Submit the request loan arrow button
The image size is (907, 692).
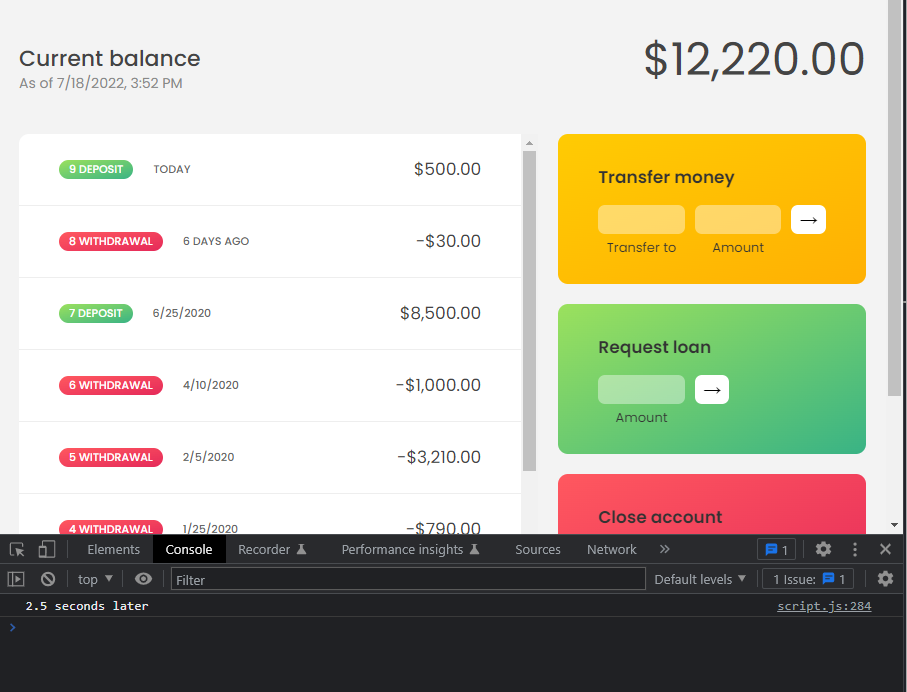click(x=711, y=389)
